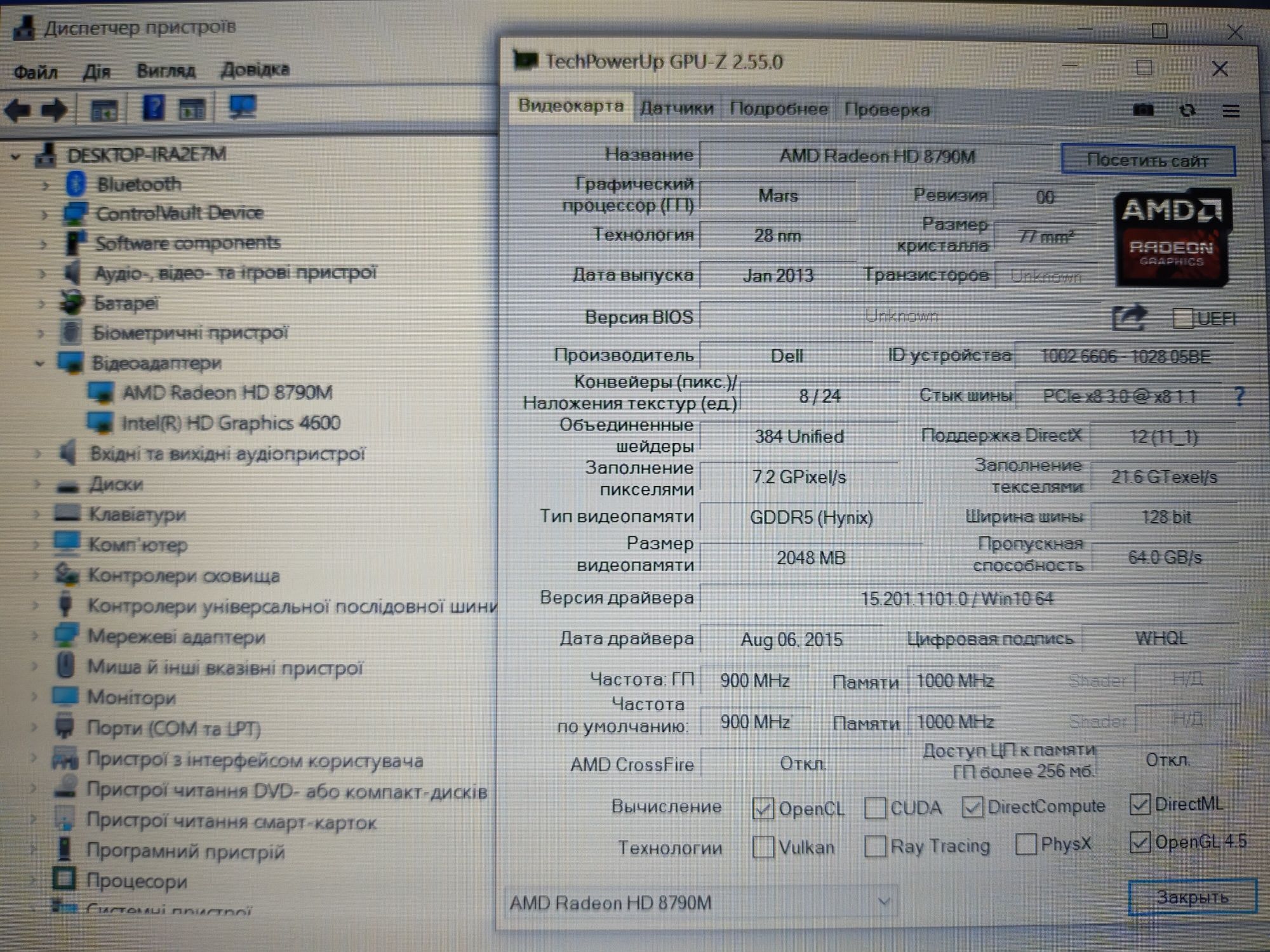Click the scan for hardware changes monitor icon
Image resolution: width=1270 pixels, height=952 pixels.
[242, 107]
